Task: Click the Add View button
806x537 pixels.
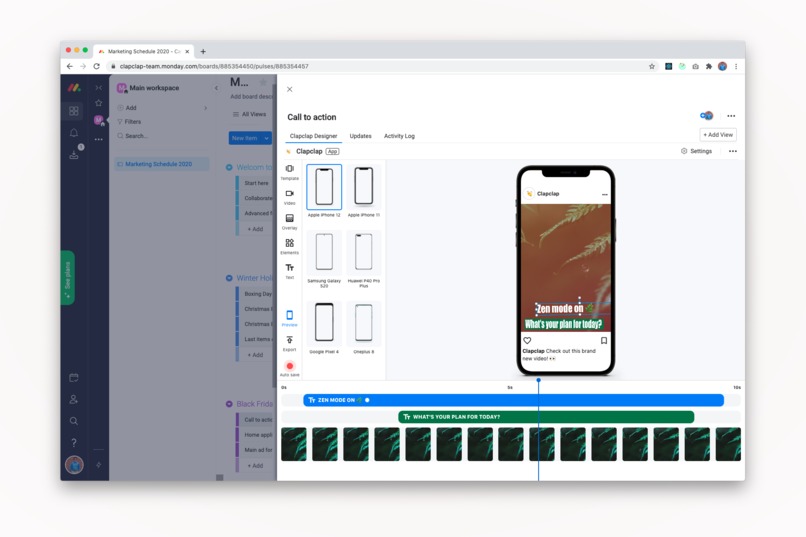Action: click(x=718, y=135)
